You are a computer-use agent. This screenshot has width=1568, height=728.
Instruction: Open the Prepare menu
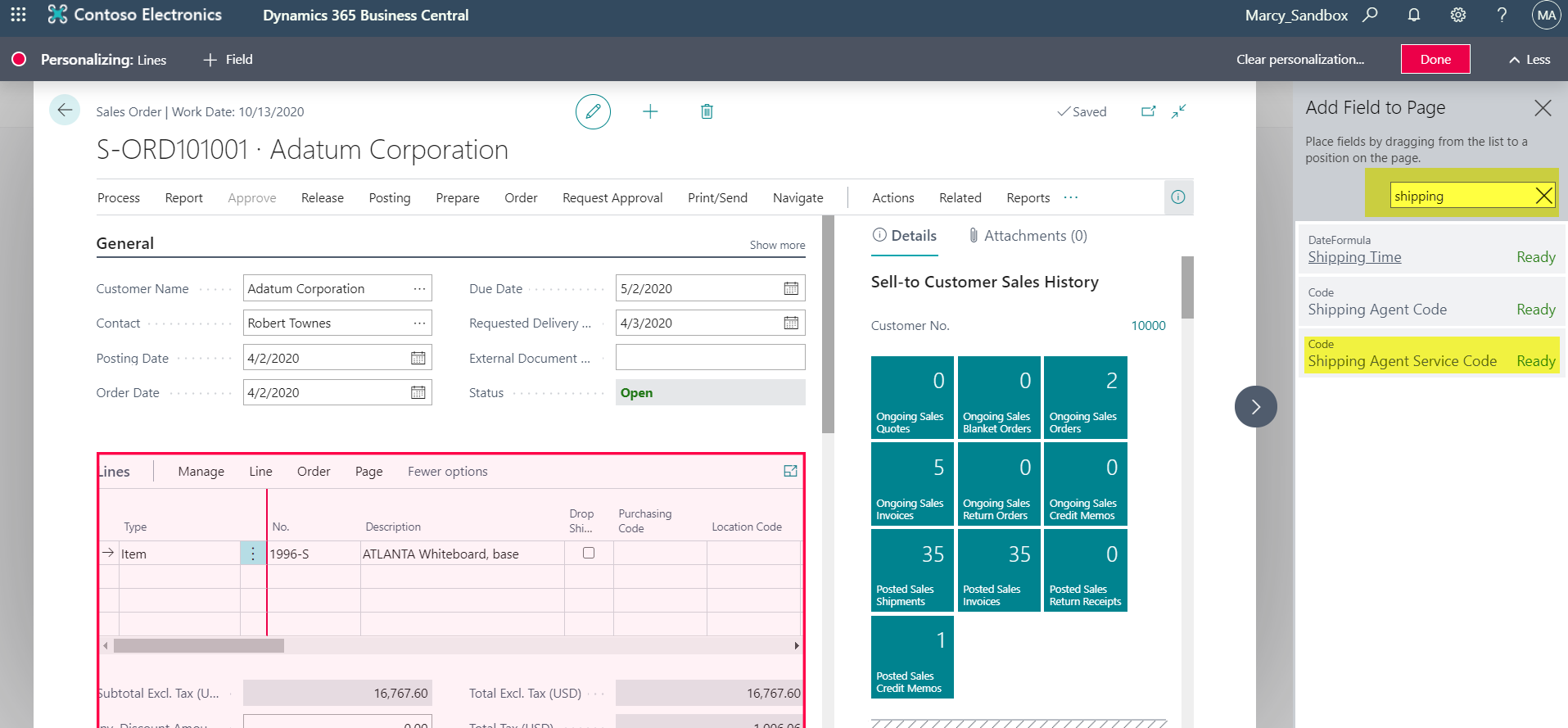point(458,197)
